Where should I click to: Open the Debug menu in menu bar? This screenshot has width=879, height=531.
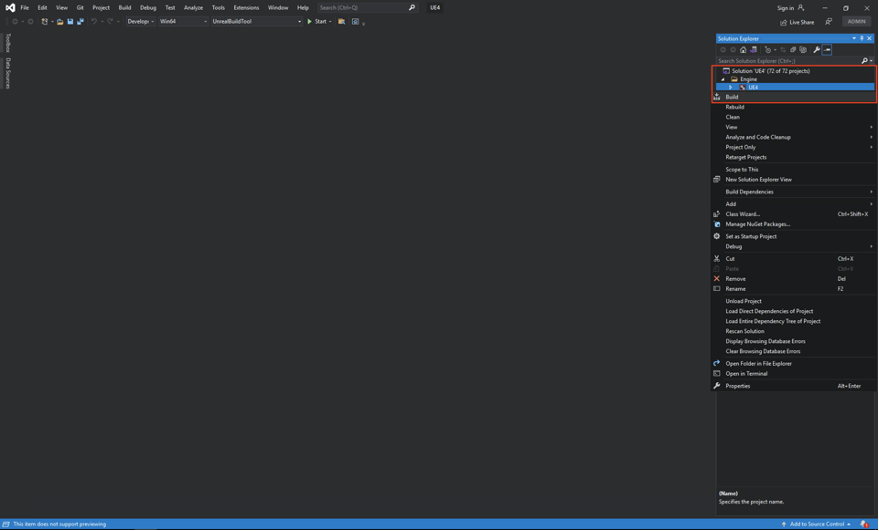click(x=148, y=8)
